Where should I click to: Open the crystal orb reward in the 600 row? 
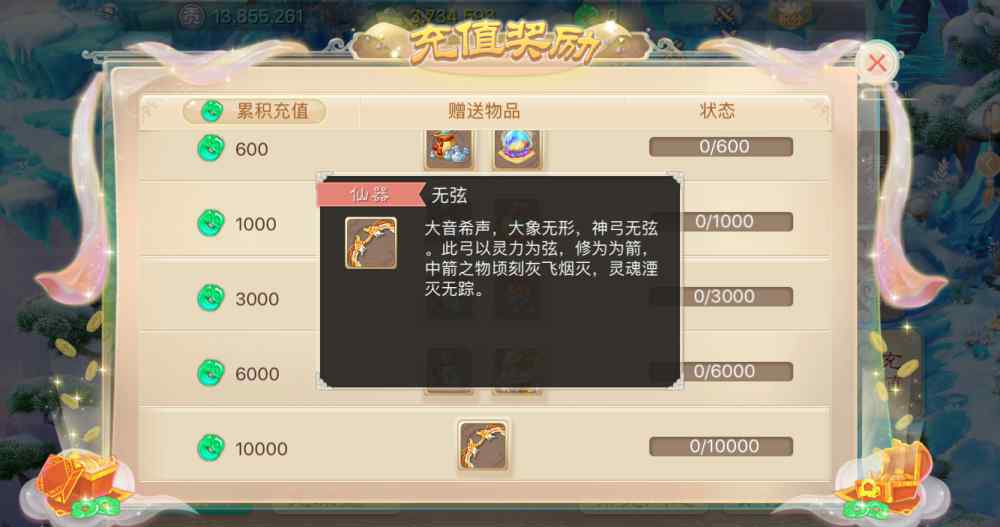[517, 149]
